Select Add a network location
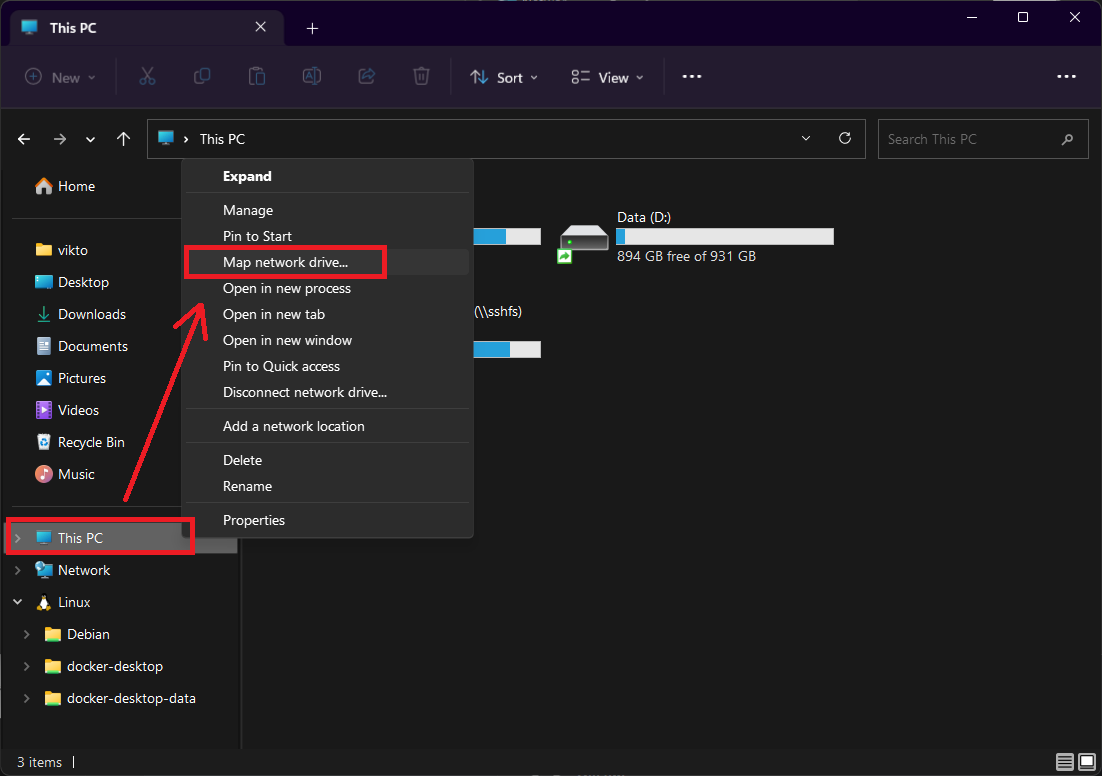This screenshot has height=776, width=1102. click(328, 426)
